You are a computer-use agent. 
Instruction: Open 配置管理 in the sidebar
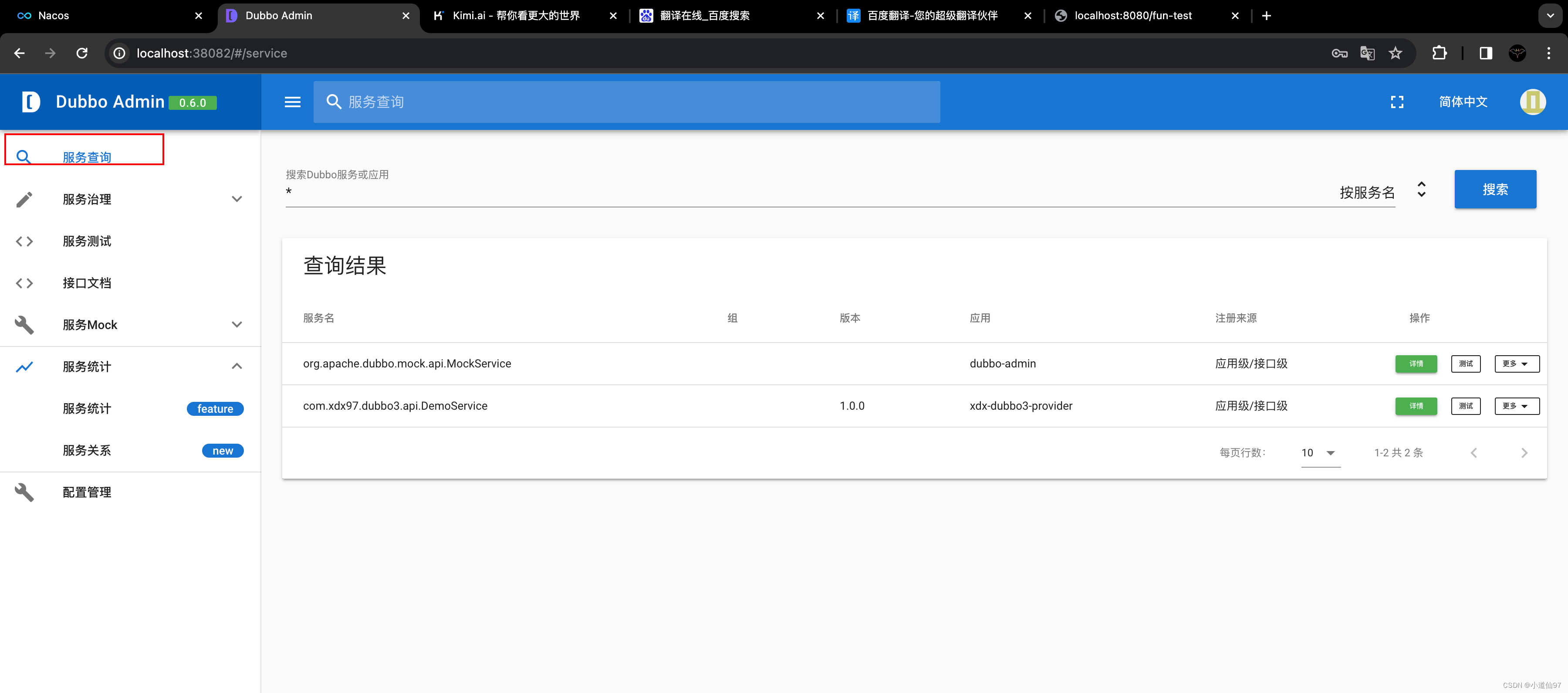tap(130, 492)
